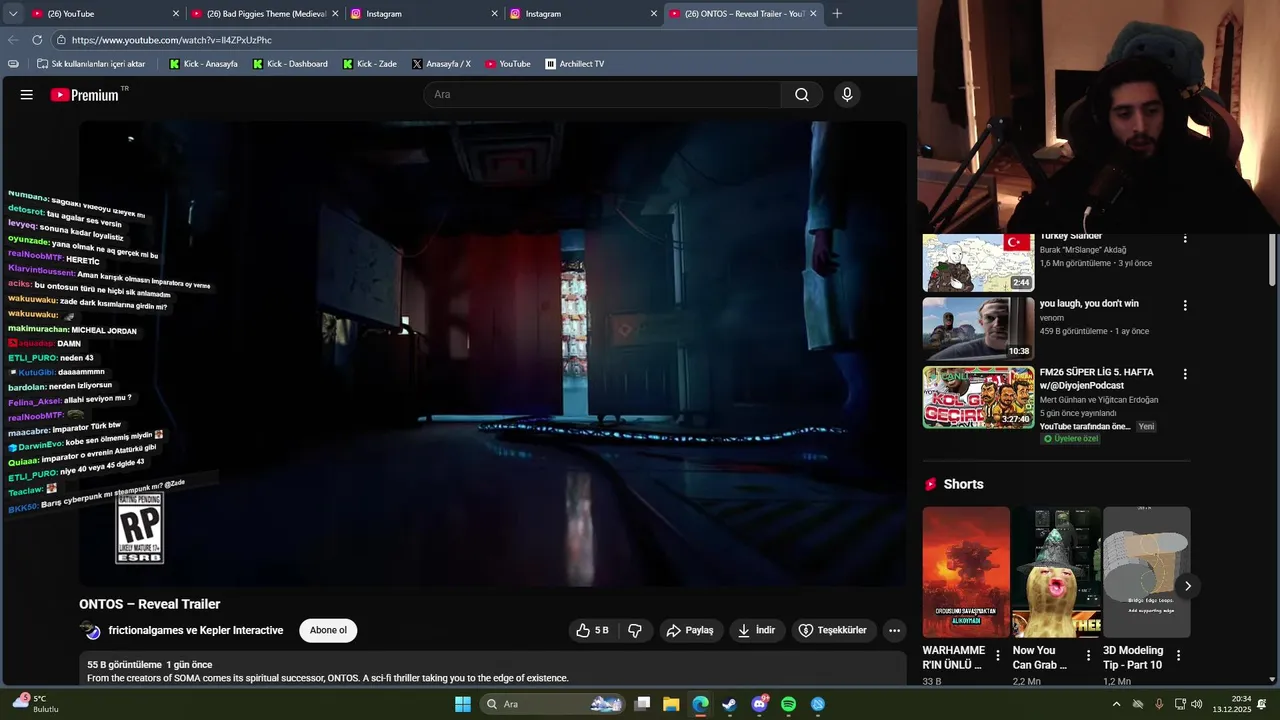Open 'Now You Can Grab' Short thumbnail
This screenshot has width=1280, height=720.
[1056, 572]
